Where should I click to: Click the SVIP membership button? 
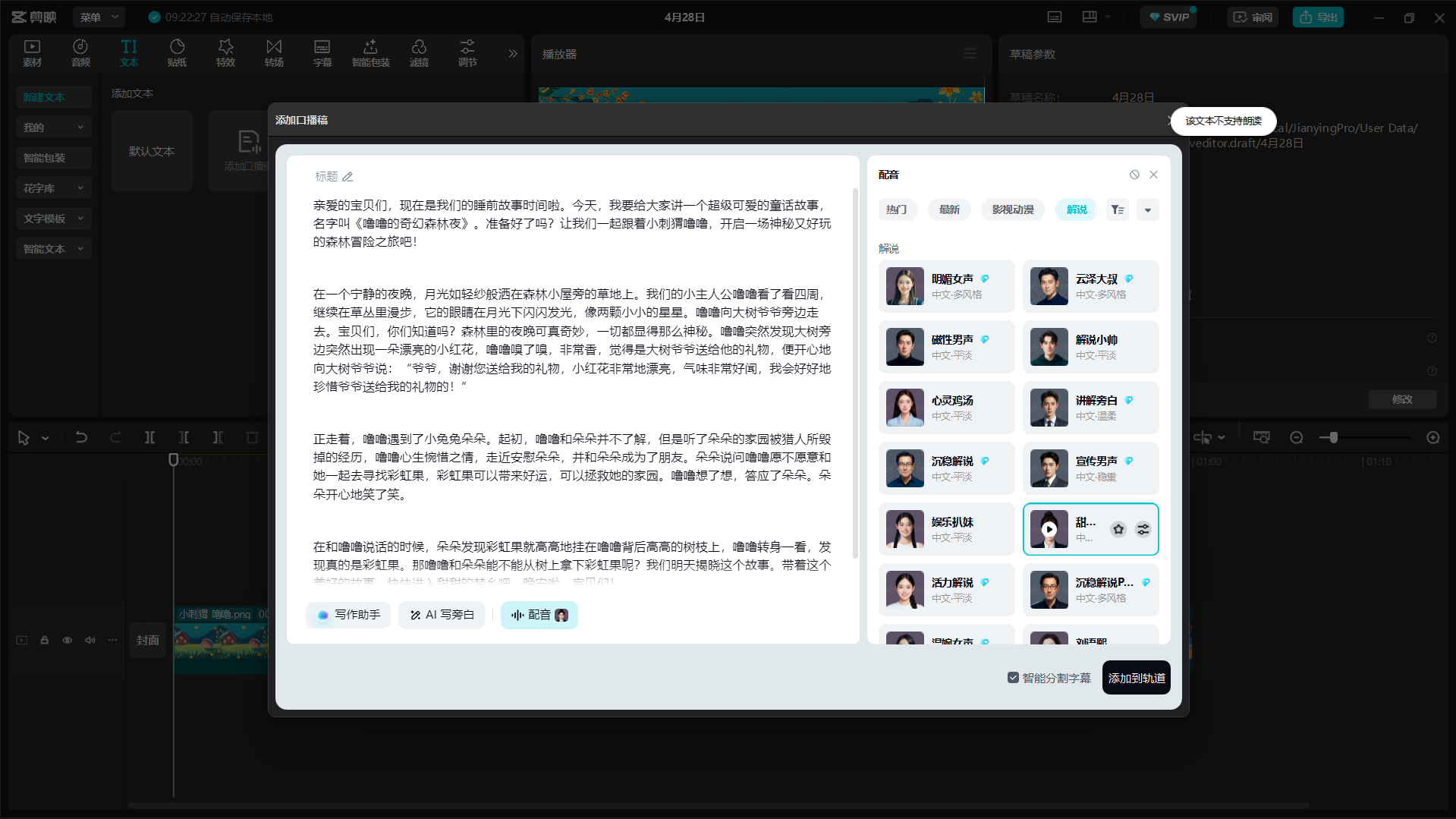(x=1168, y=17)
